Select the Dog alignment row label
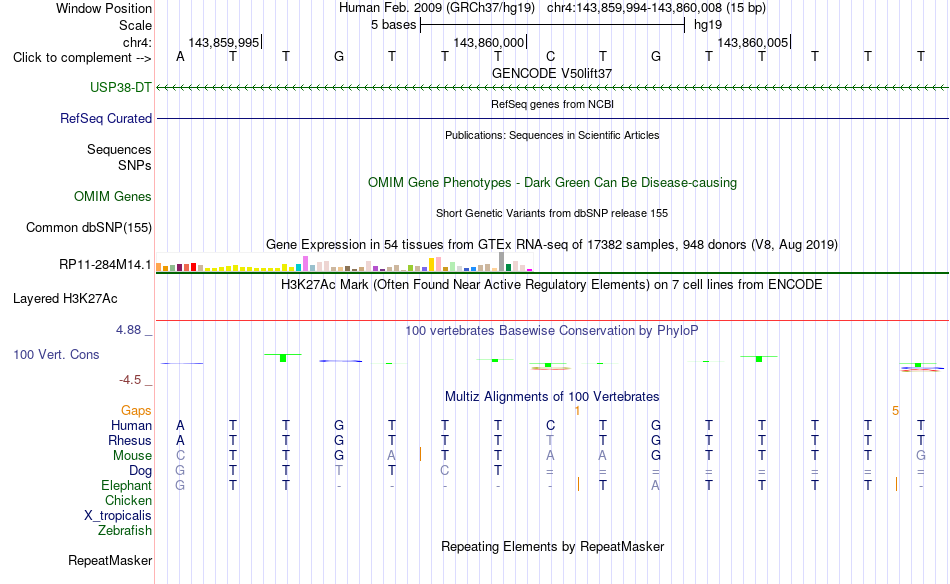950x584 pixels. point(141,471)
